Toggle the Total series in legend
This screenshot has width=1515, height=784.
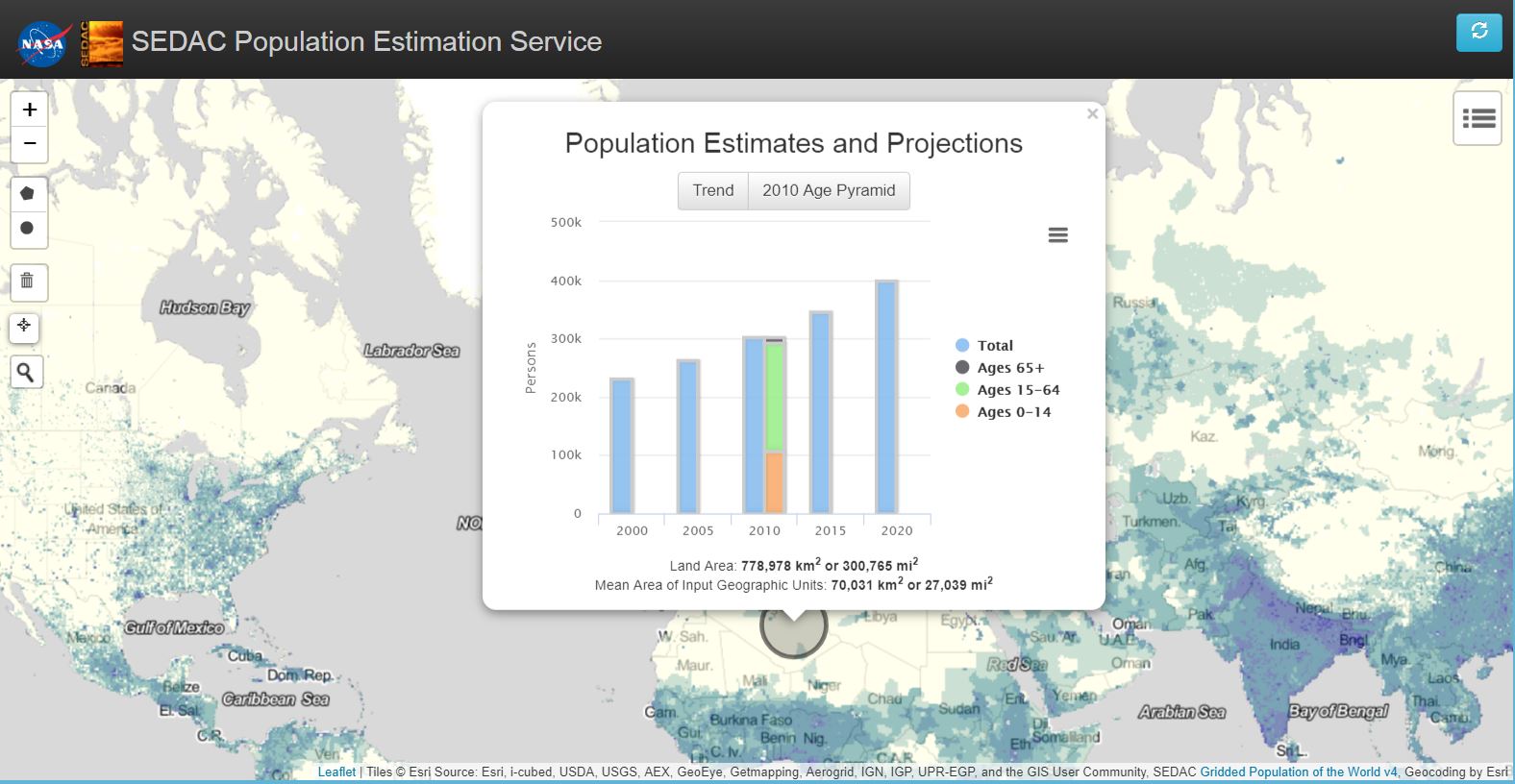pos(984,345)
